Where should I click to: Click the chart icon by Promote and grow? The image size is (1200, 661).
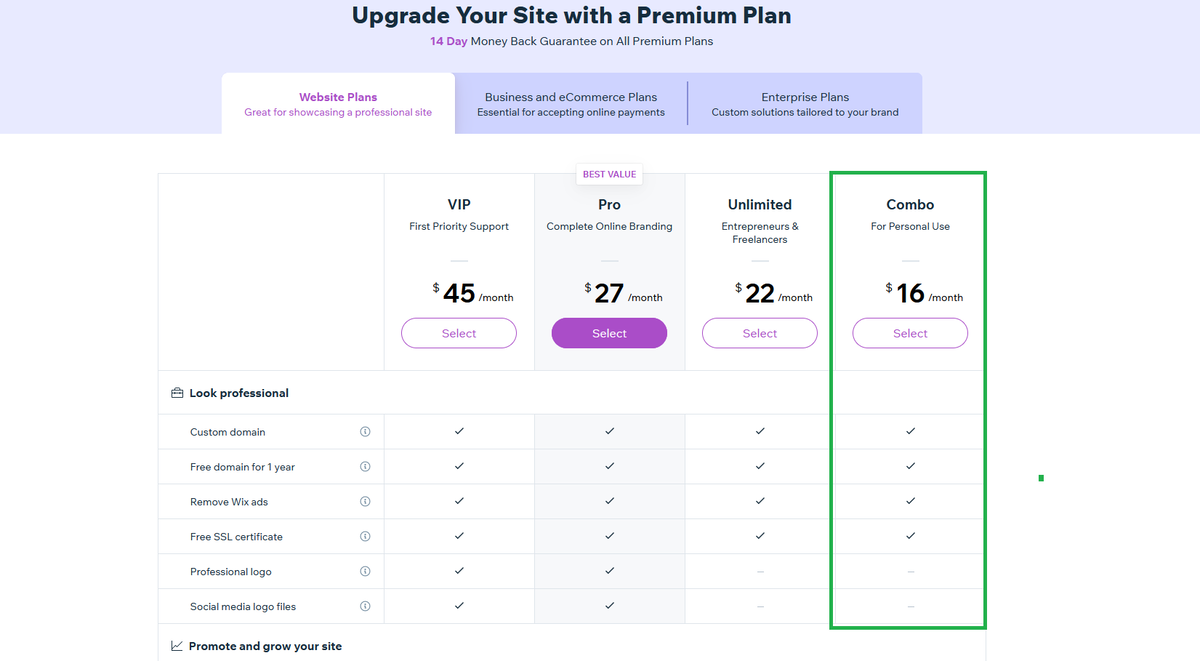click(177, 646)
